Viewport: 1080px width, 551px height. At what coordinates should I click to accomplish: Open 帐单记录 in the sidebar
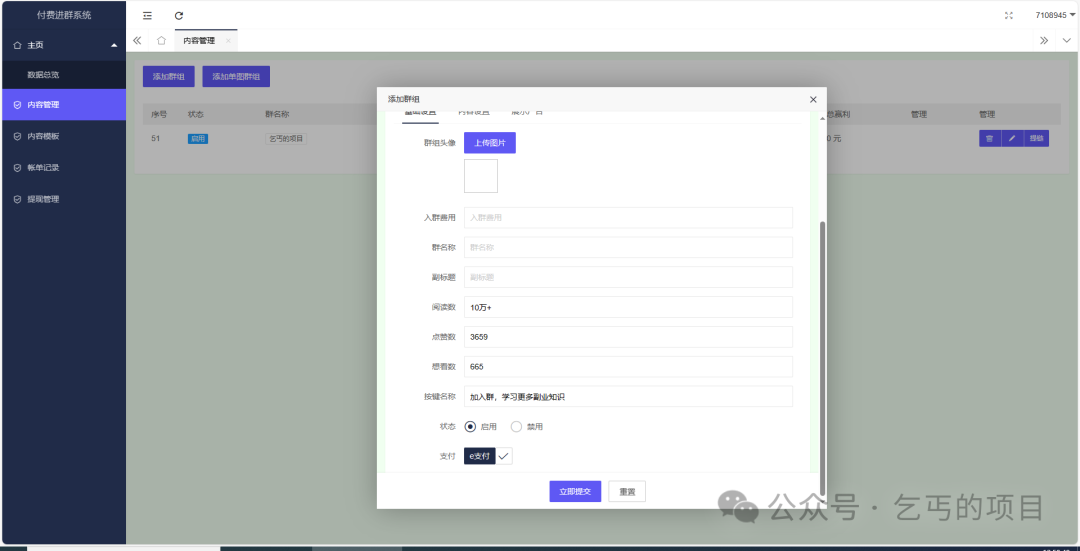point(43,167)
